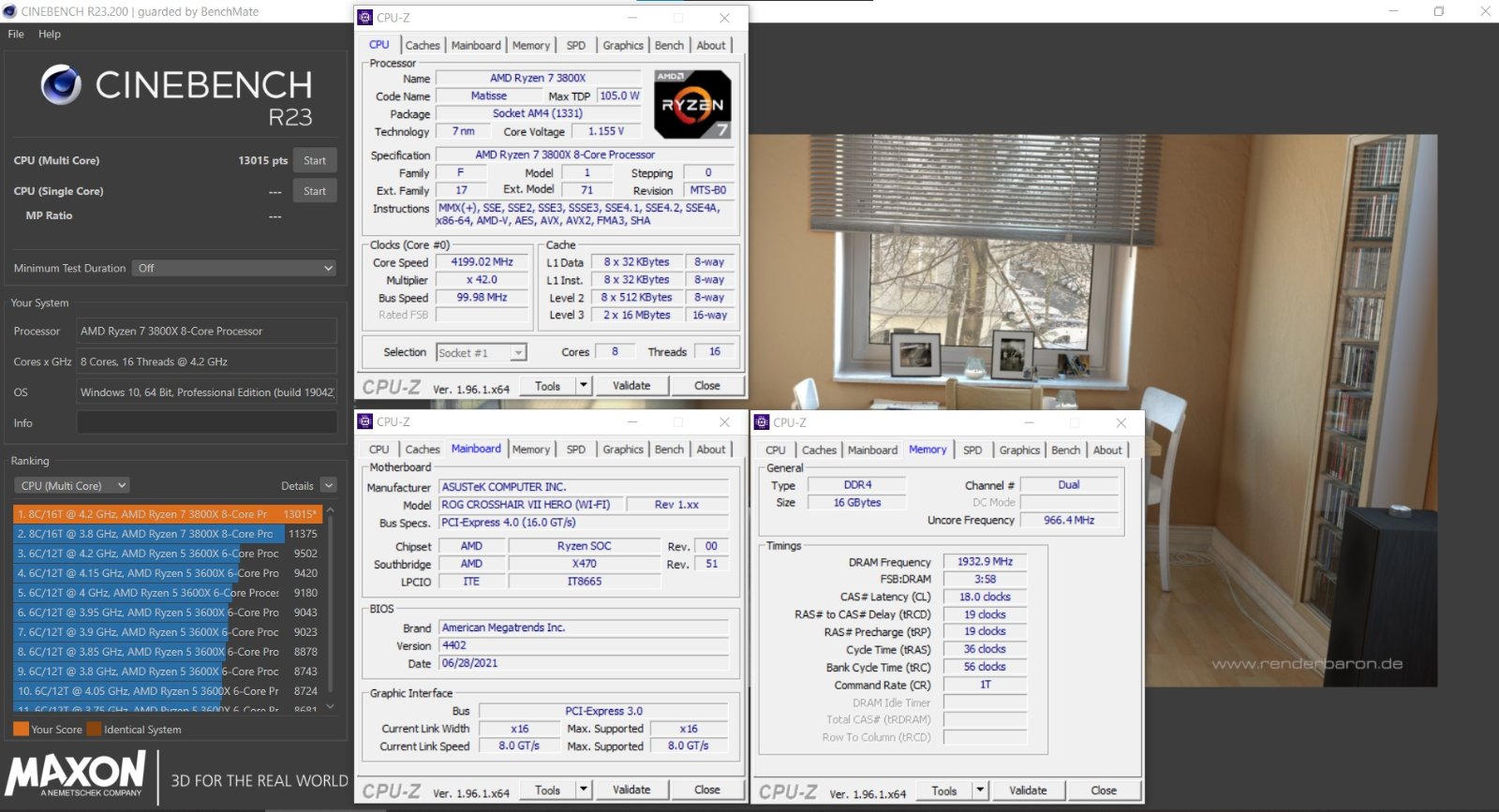Viewport: 1499px width, 812px height.
Task: Open About tab in top CPU-Z window
Action: click(711, 45)
